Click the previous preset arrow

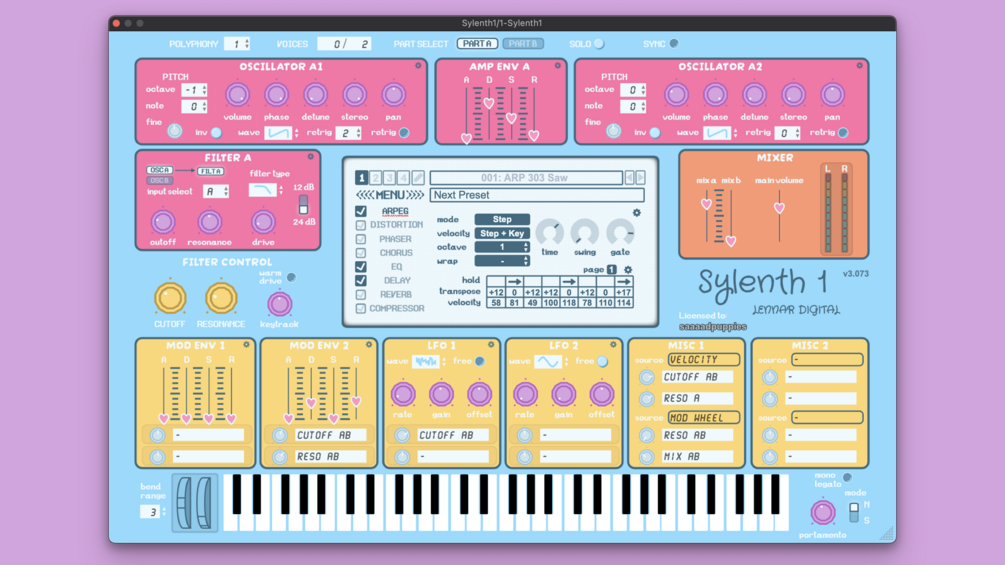[629, 177]
